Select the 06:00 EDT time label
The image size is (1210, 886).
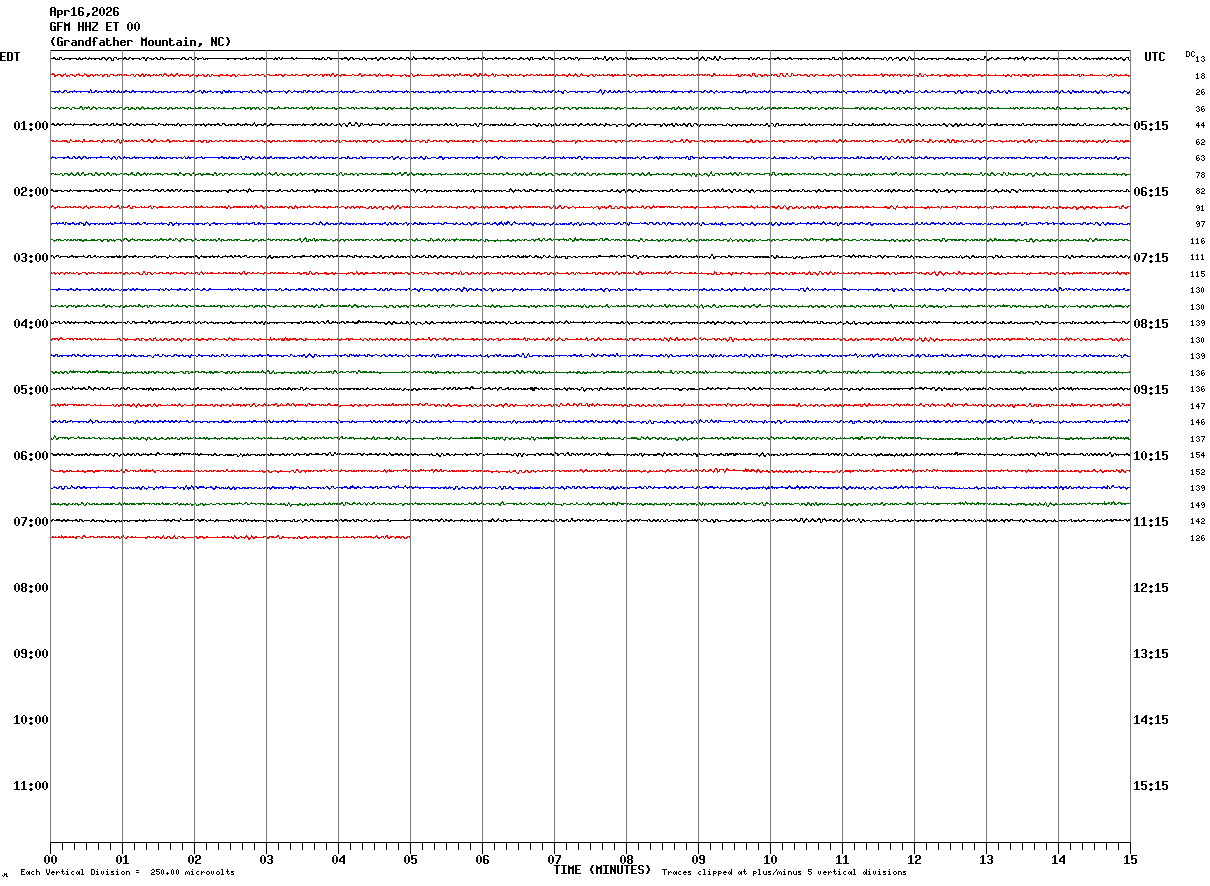31,456
